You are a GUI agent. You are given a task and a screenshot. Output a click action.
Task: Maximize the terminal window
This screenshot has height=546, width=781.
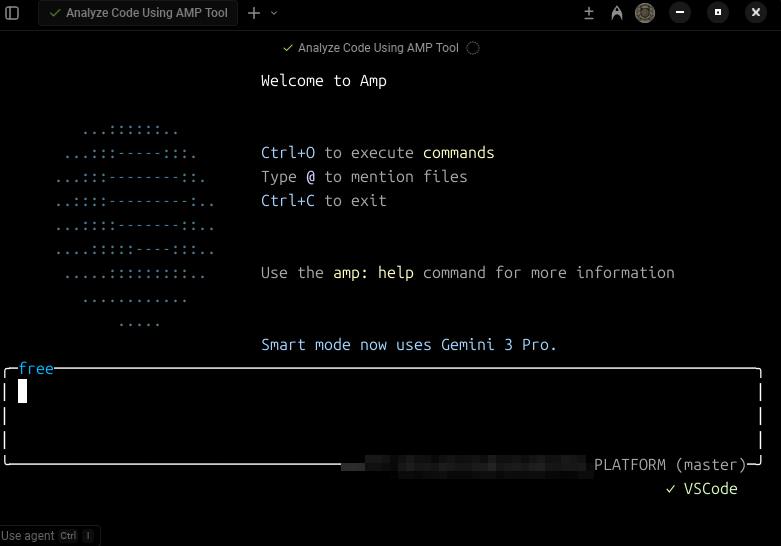click(718, 12)
